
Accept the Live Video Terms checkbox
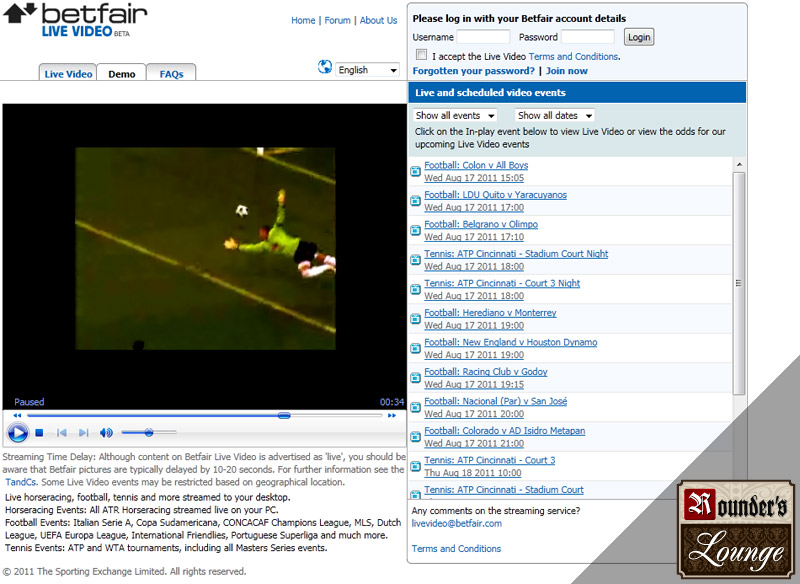click(x=421, y=55)
